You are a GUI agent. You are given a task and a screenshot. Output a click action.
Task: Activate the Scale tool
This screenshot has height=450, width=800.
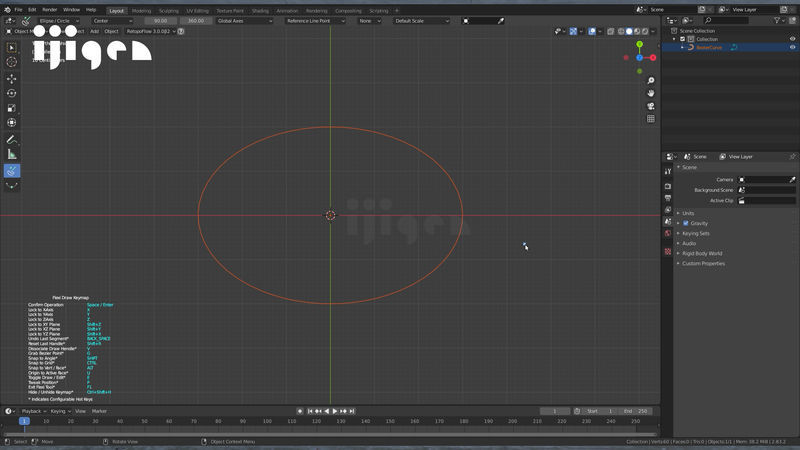pos(12,108)
